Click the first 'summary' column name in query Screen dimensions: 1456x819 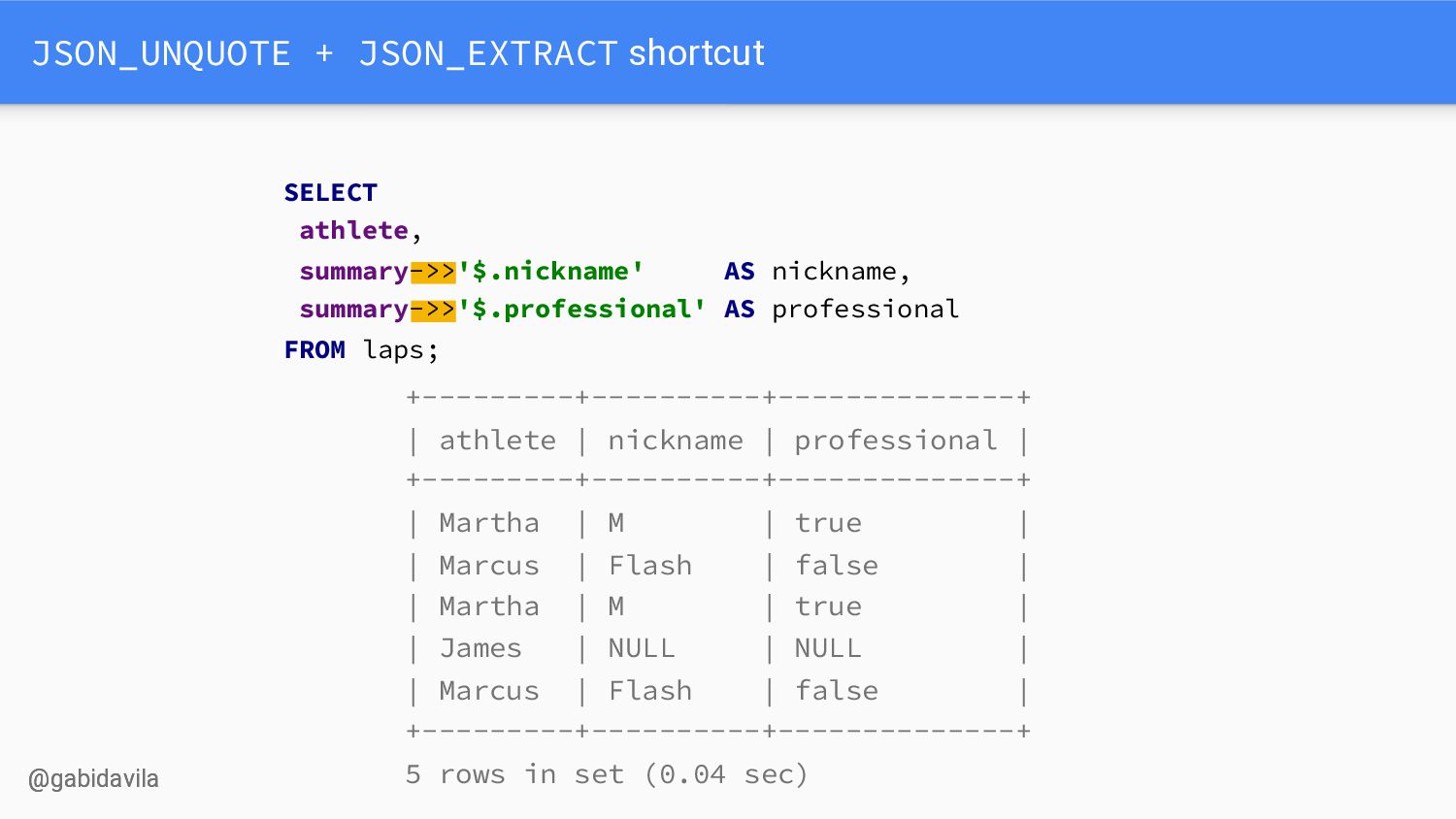tap(354, 272)
